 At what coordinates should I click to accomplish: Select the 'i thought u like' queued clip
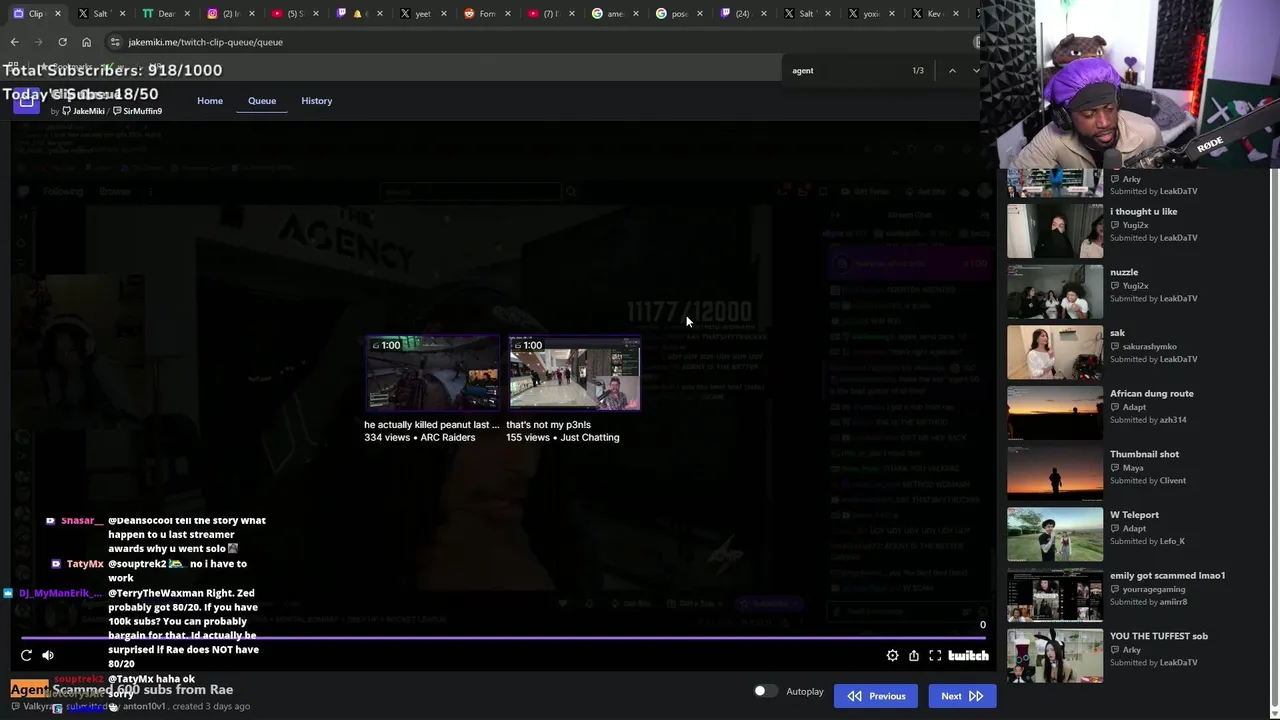click(x=1055, y=230)
